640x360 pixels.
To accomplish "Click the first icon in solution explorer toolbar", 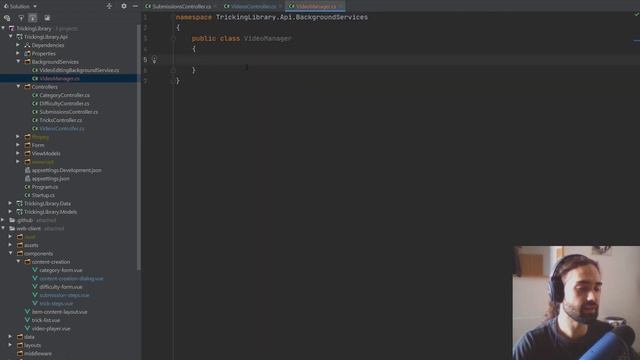I will [x=7, y=18].
